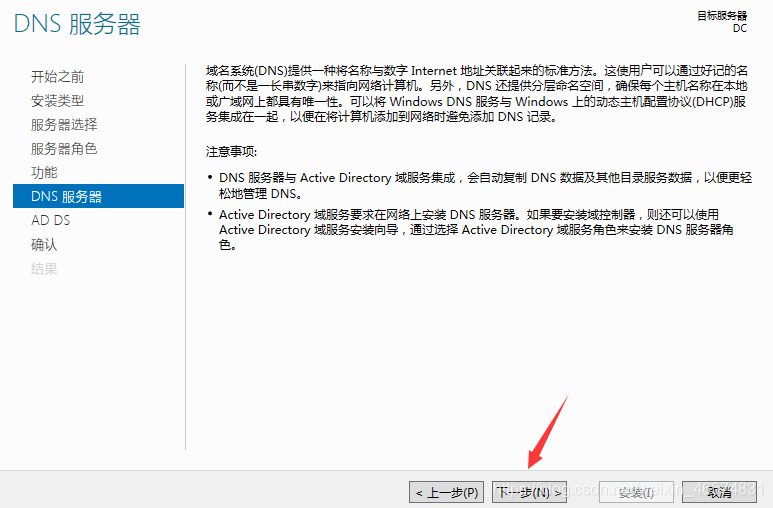This screenshot has width=773, height=508.
Task: Jump to the AD DS step
Action: pyautogui.click(x=51, y=220)
